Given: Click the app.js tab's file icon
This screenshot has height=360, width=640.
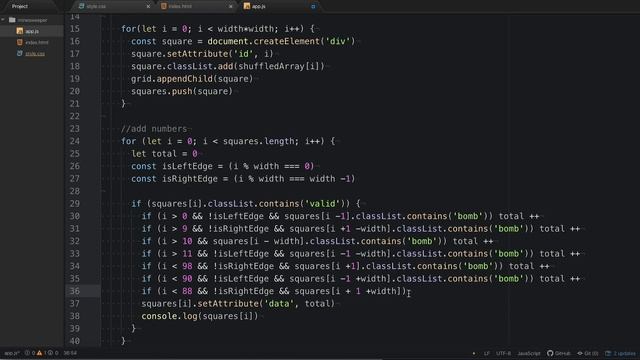Looking at the screenshot, I should 247,6.
